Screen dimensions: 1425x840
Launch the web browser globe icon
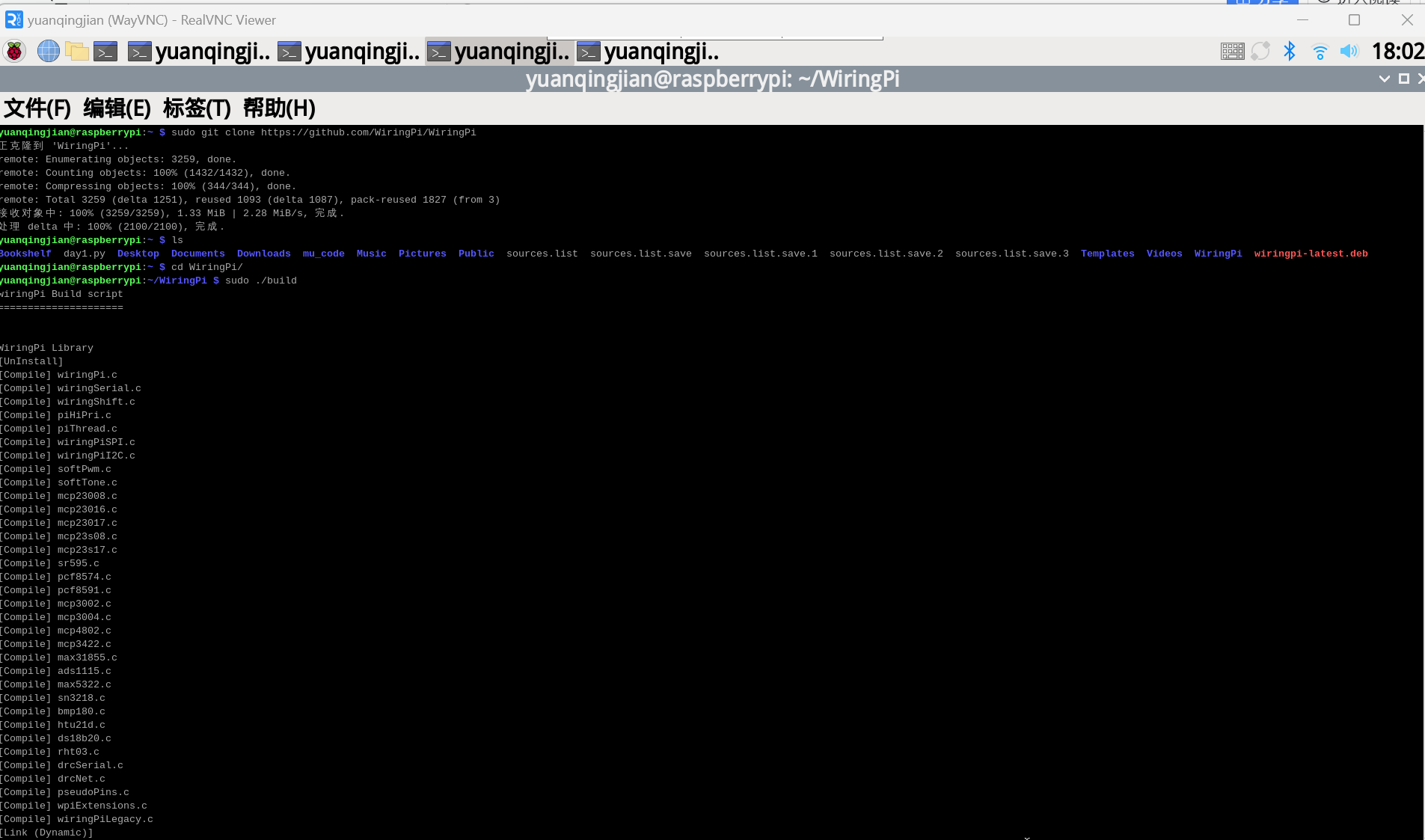pos(49,51)
